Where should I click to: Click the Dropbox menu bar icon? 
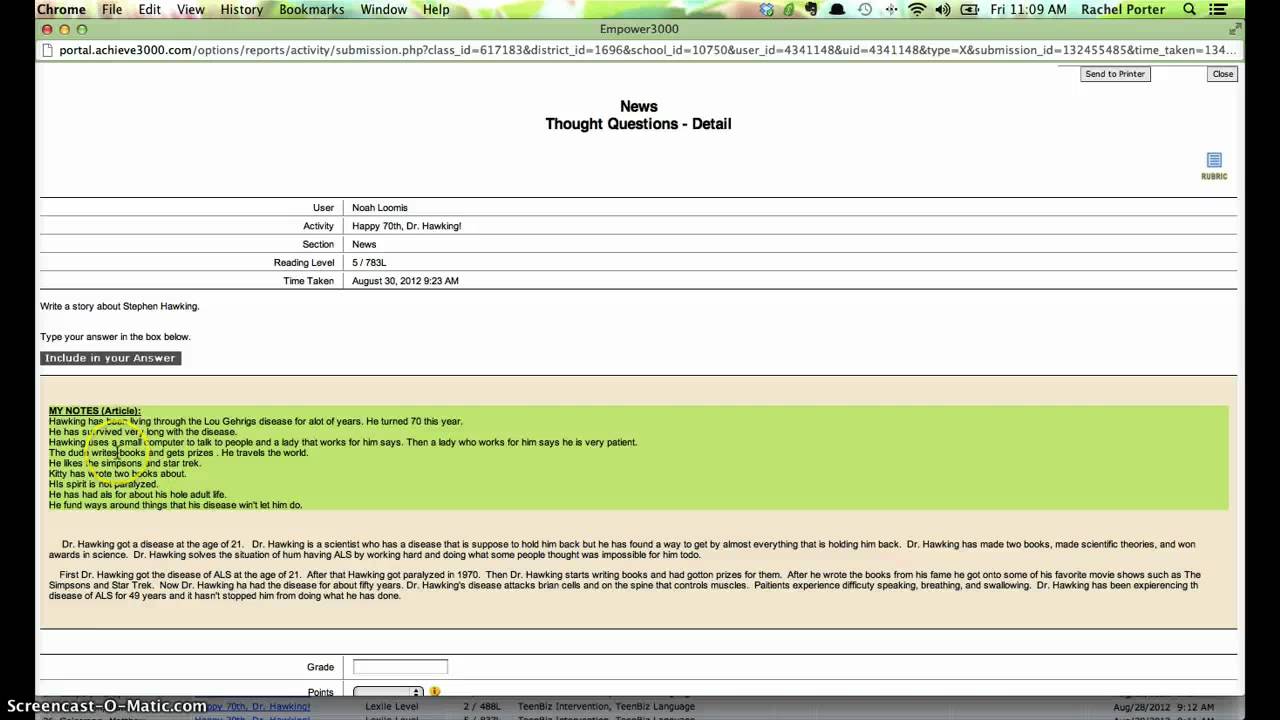click(x=767, y=9)
